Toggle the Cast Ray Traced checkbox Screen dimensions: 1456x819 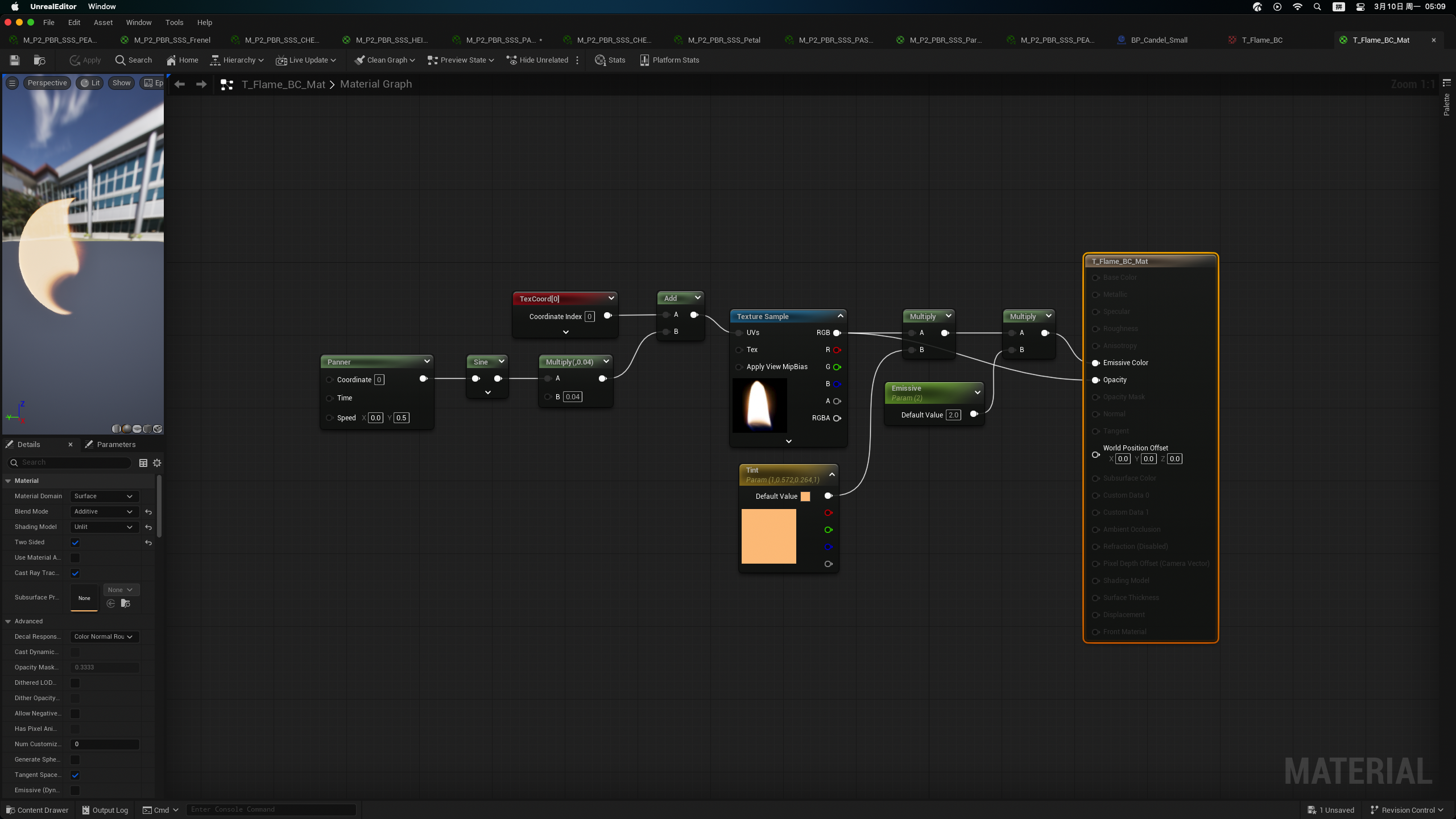(75, 573)
